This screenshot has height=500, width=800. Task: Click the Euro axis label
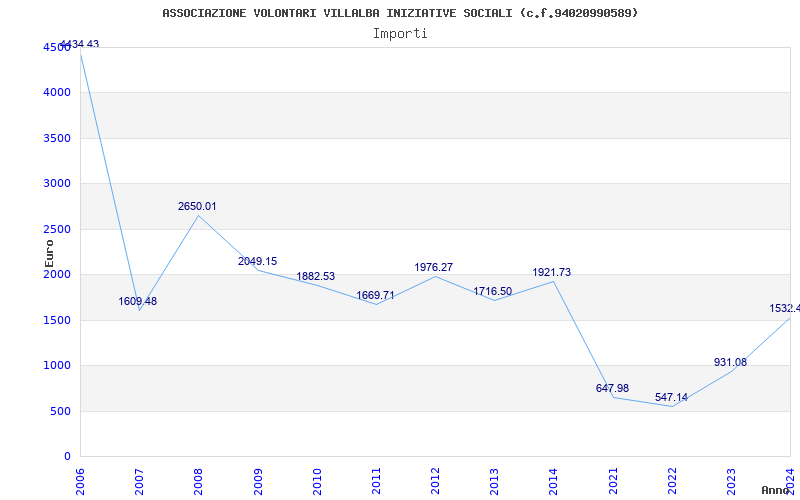pyautogui.click(x=49, y=254)
